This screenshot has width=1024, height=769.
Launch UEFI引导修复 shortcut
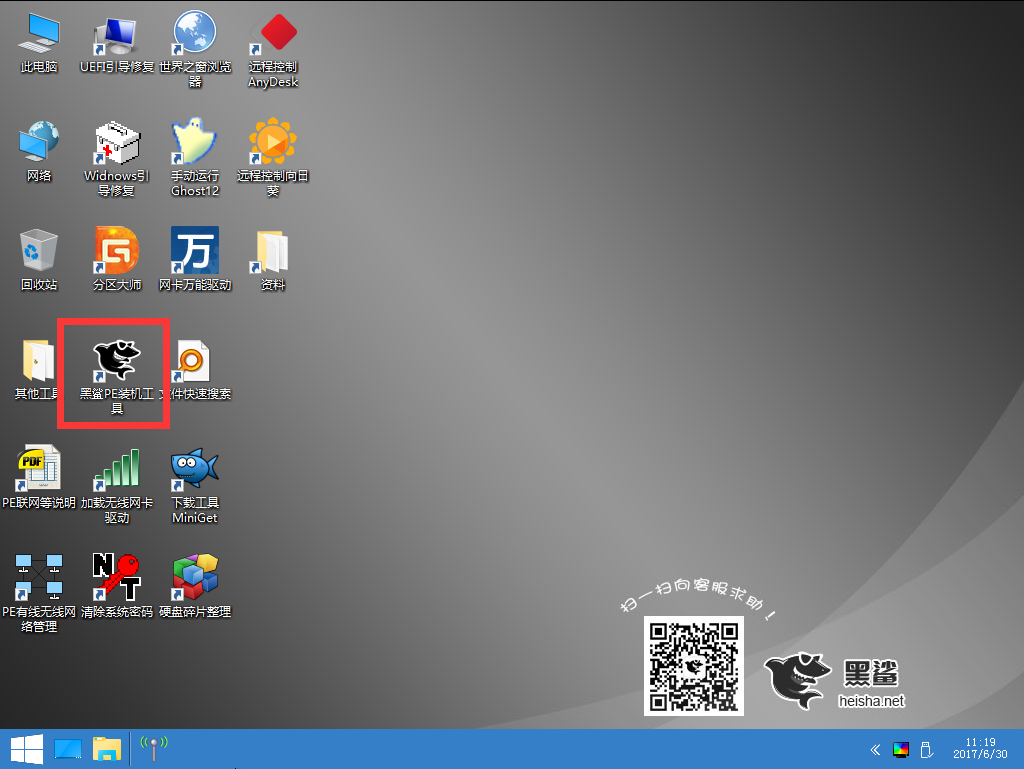click(117, 43)
